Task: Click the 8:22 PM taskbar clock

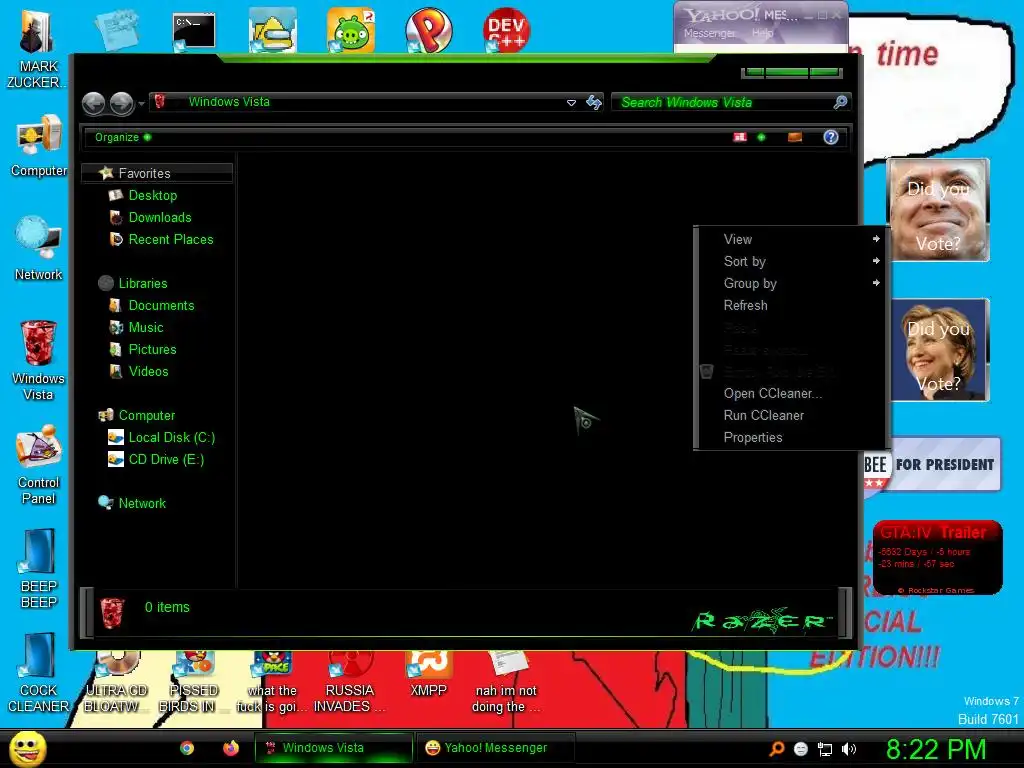Action: pos(936,749)
